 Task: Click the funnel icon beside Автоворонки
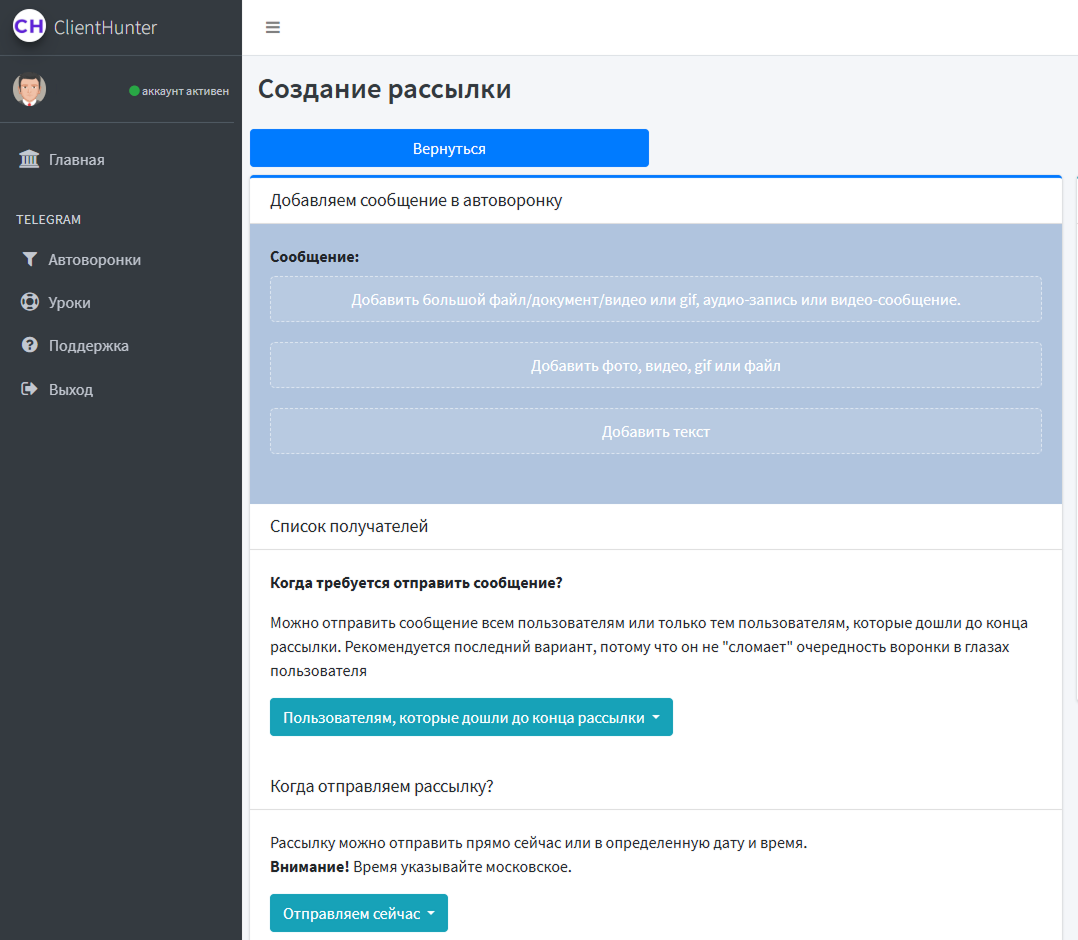coord(30,260)
